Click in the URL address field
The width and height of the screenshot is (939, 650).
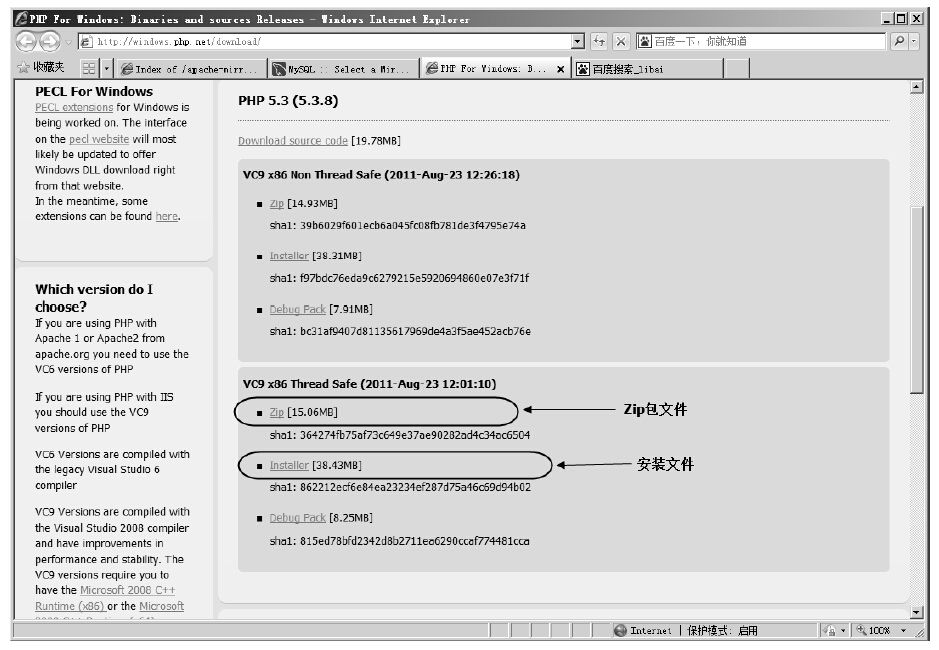tap(332, 41)
